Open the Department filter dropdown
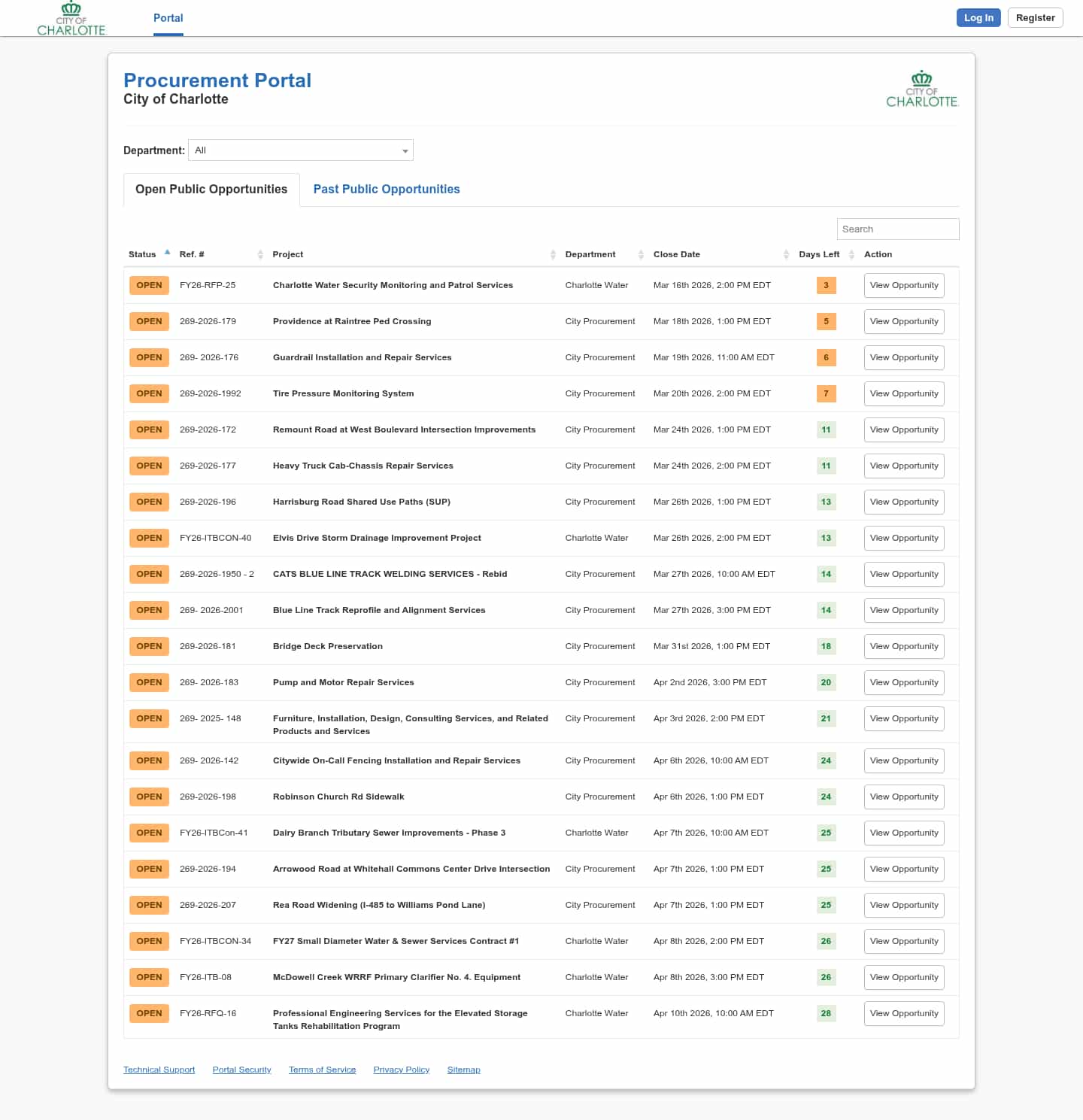The height and width of the screenshot is (1120, 1083). [301, 150]
